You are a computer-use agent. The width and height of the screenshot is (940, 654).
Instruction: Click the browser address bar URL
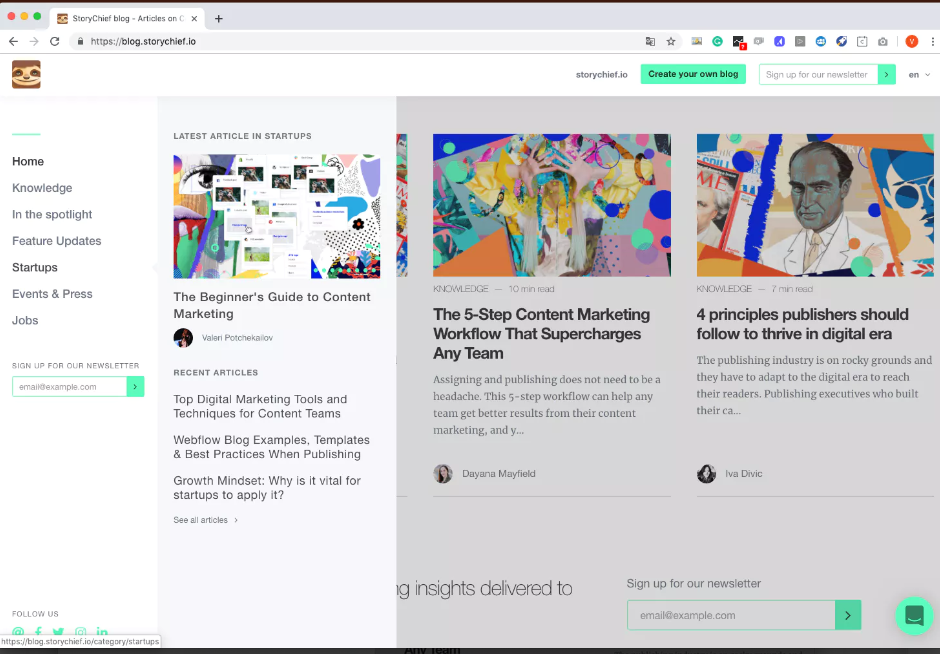coord(143,41)
